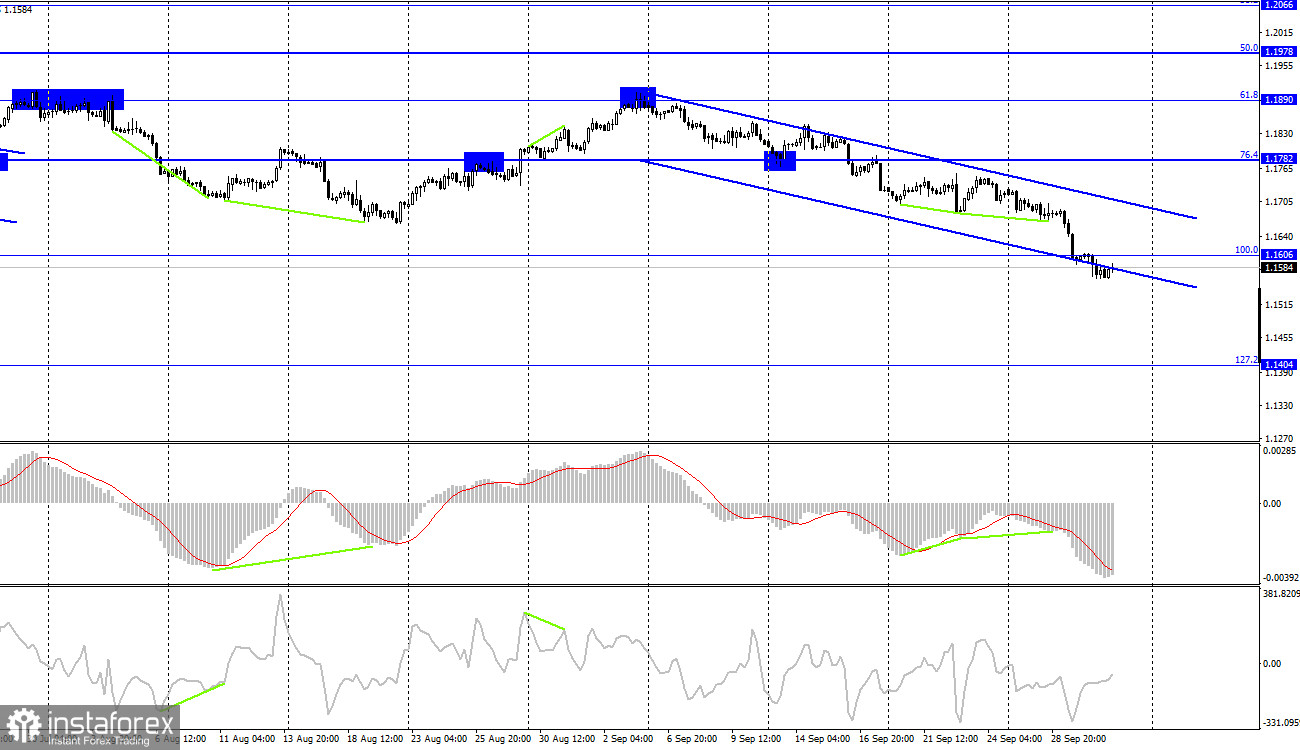Click the 76.4 Fibonacci level label
1300x750 pixels.
coord(1248,154)
